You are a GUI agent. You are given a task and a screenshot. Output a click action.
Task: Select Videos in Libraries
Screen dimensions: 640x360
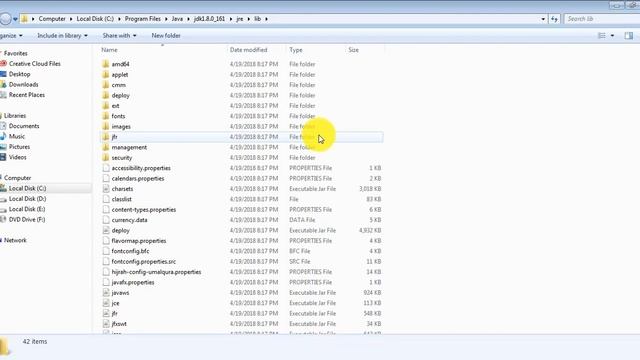click(18, 157)
